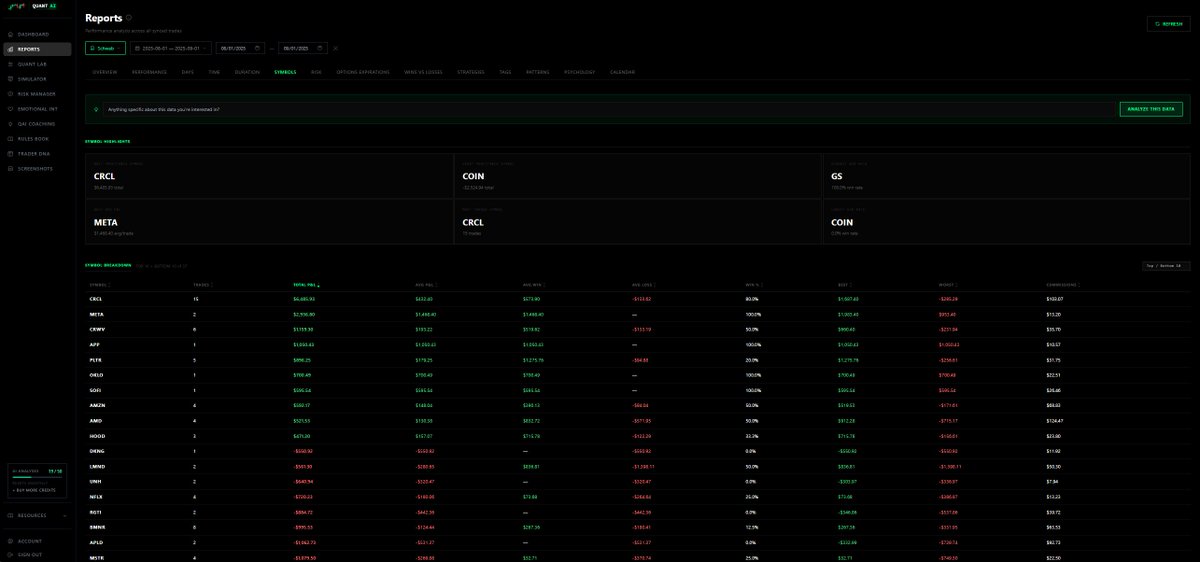Click the NFLX symbol in the table
The image size is (1200, 562).
point(95,496)
